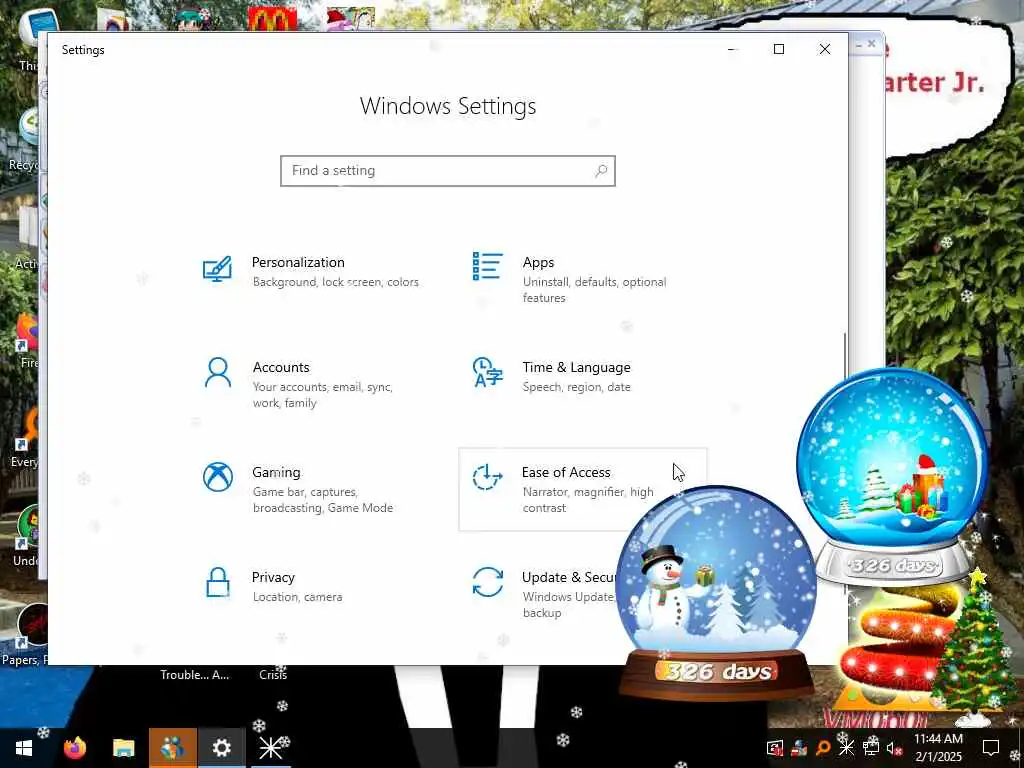Image resolution: width=1024 pixels, height=768 pixels.
Task: Click inside the Find a setting box
Action: [x=448, y=170]
